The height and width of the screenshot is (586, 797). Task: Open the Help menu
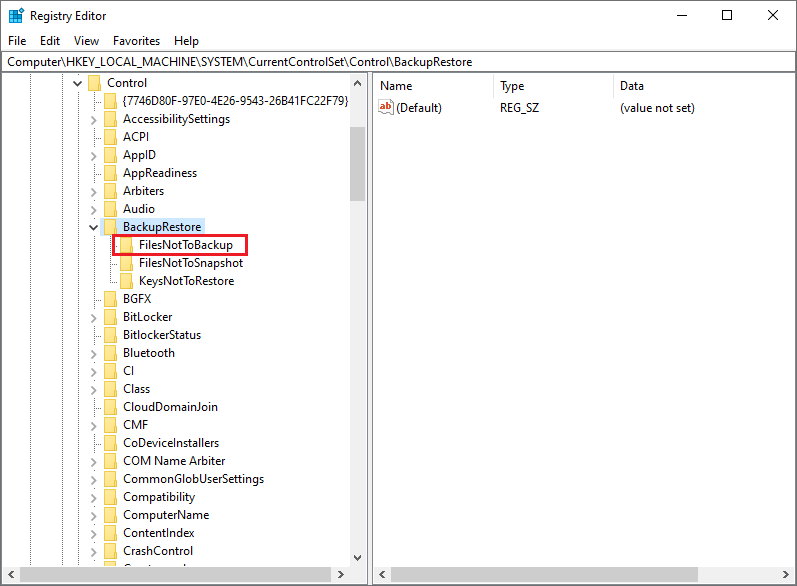point(186,41)
